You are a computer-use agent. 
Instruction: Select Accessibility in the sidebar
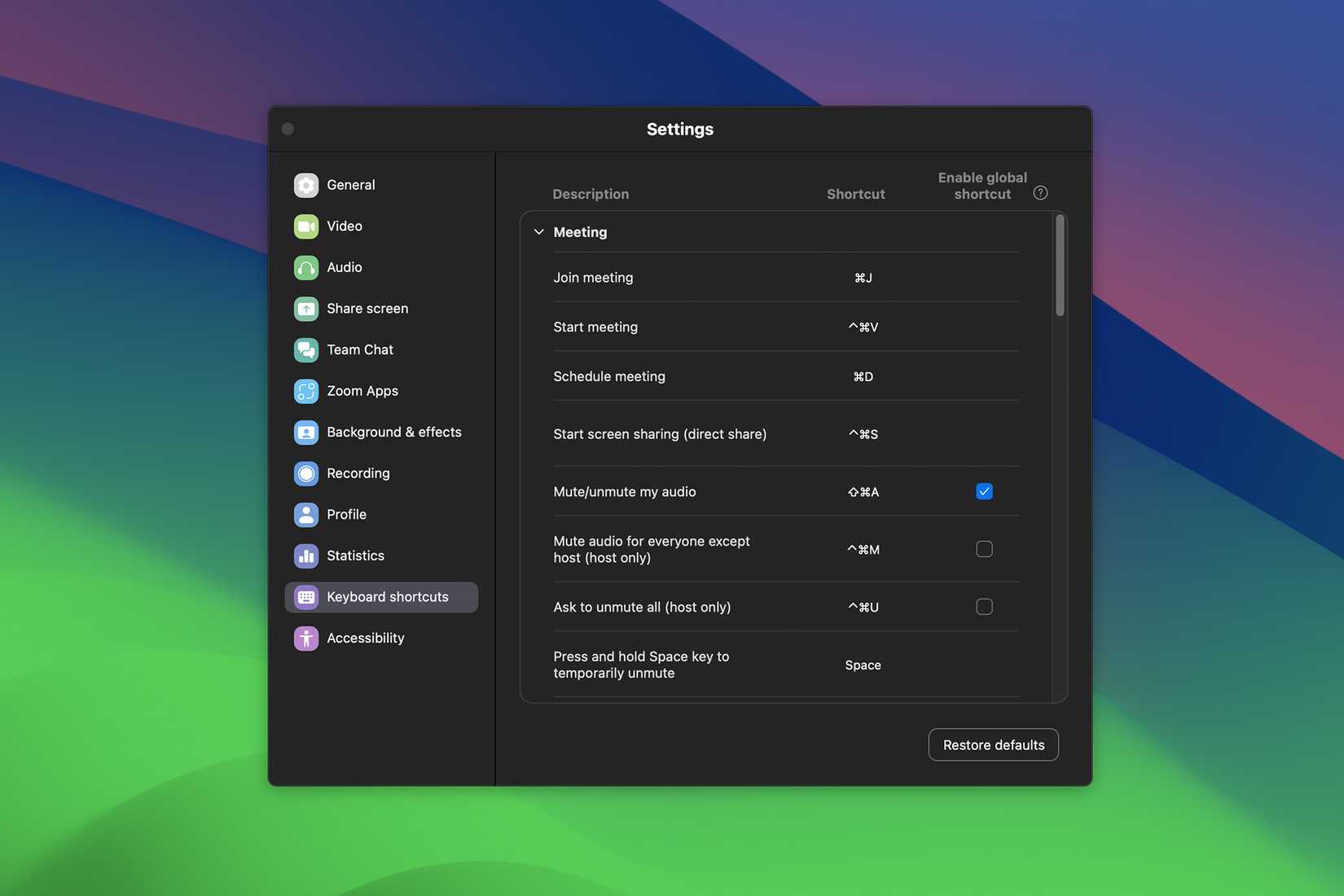click(381, 638)
